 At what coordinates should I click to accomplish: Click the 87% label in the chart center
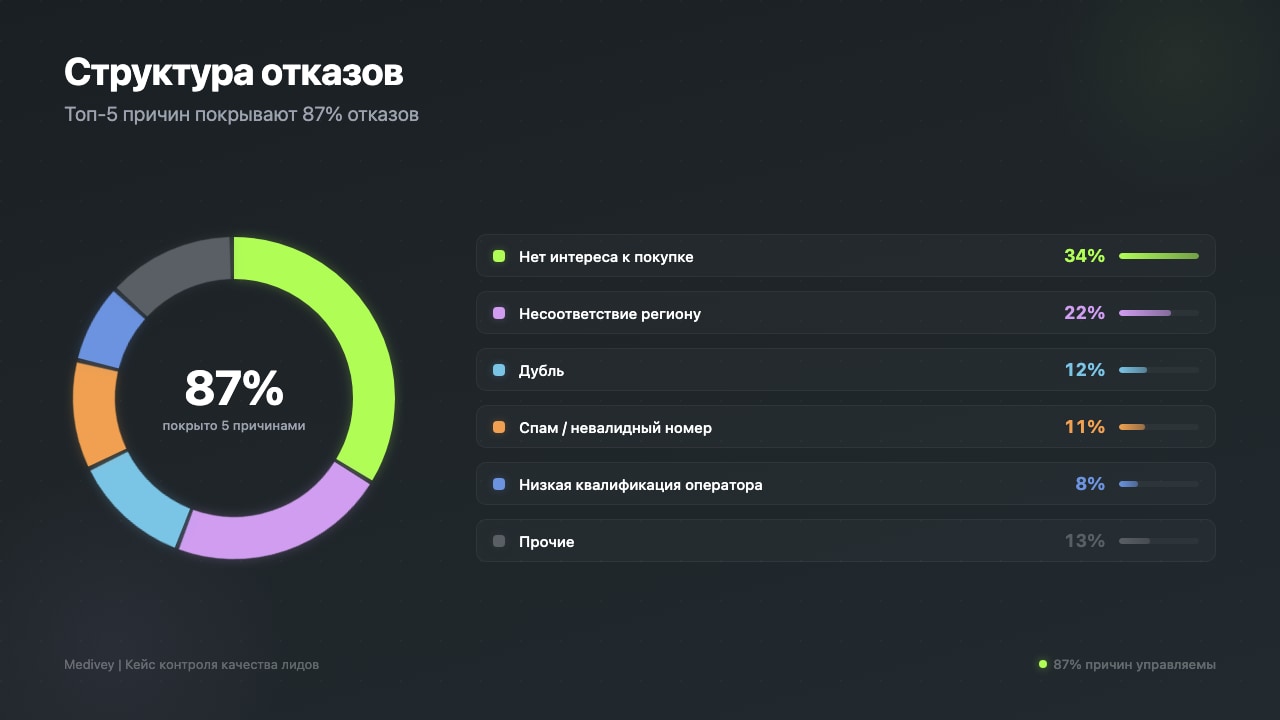(x=233, y=388)
